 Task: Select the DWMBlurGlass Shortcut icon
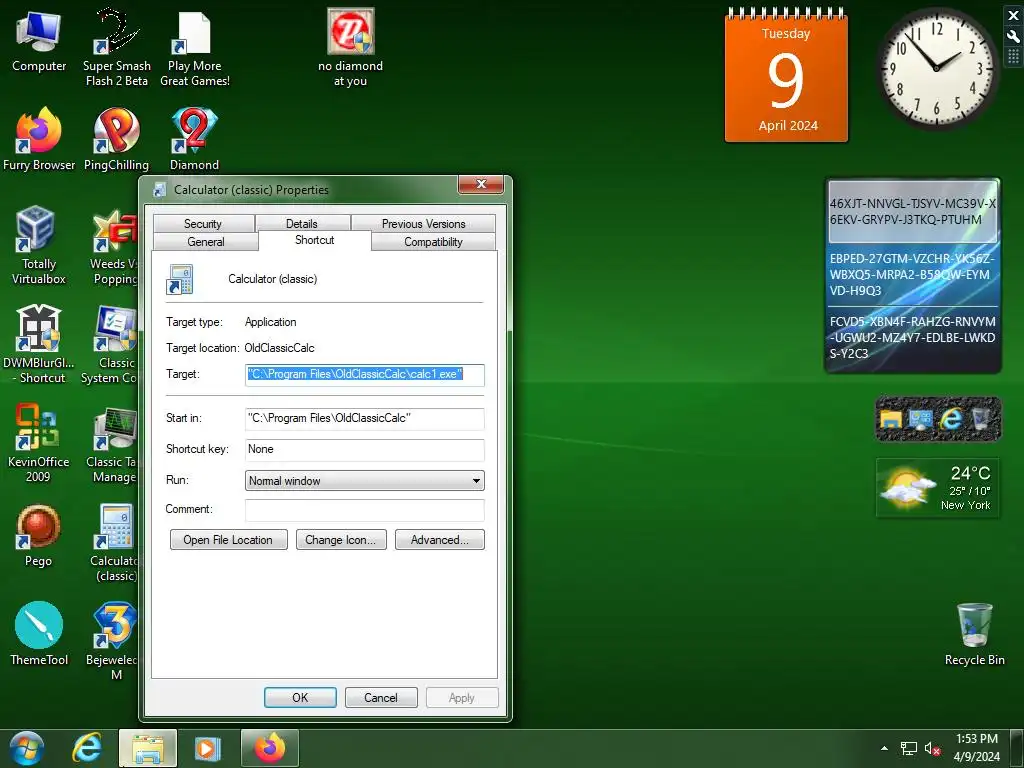39,344
